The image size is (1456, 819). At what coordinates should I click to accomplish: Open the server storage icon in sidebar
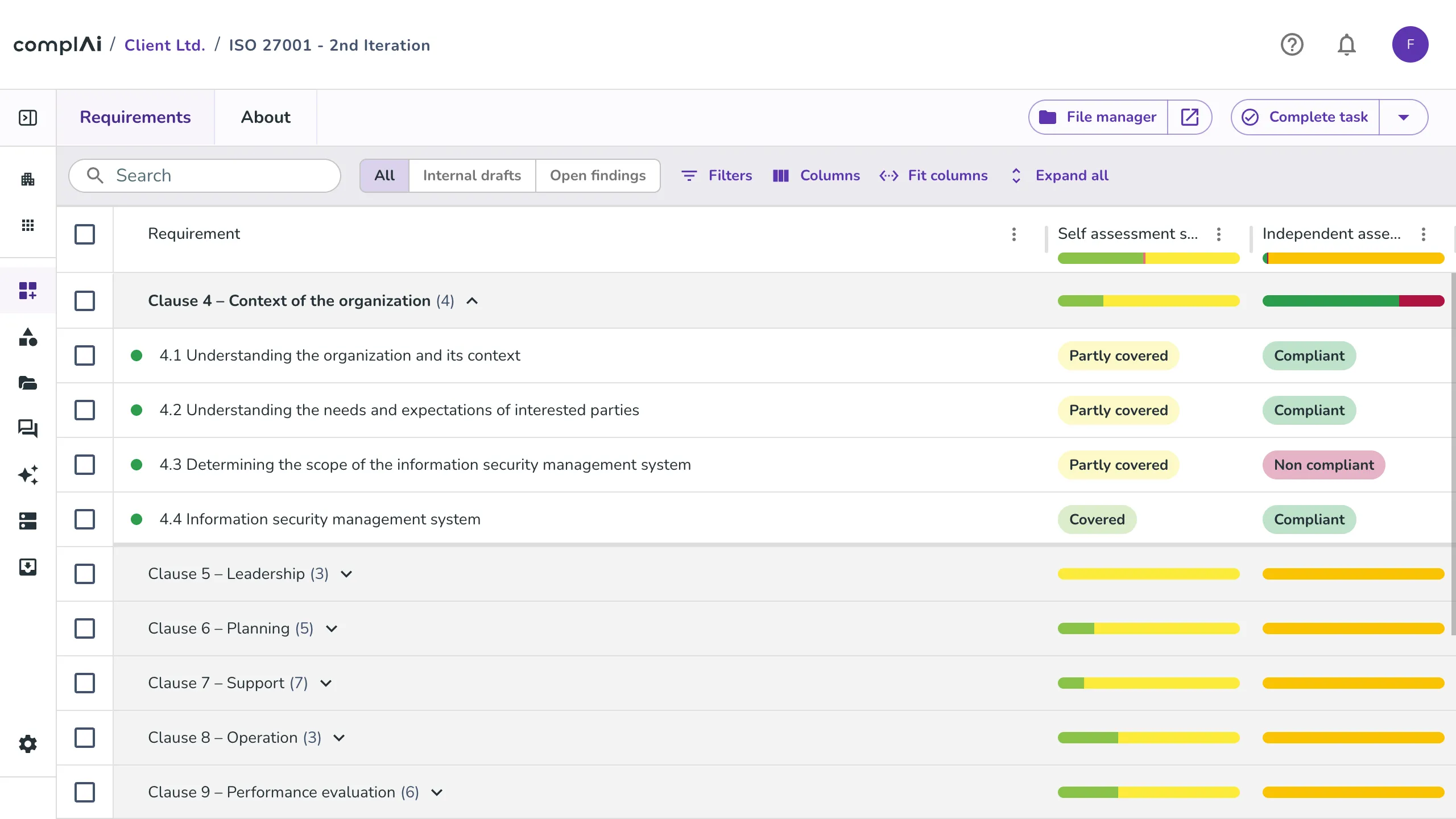28,520
